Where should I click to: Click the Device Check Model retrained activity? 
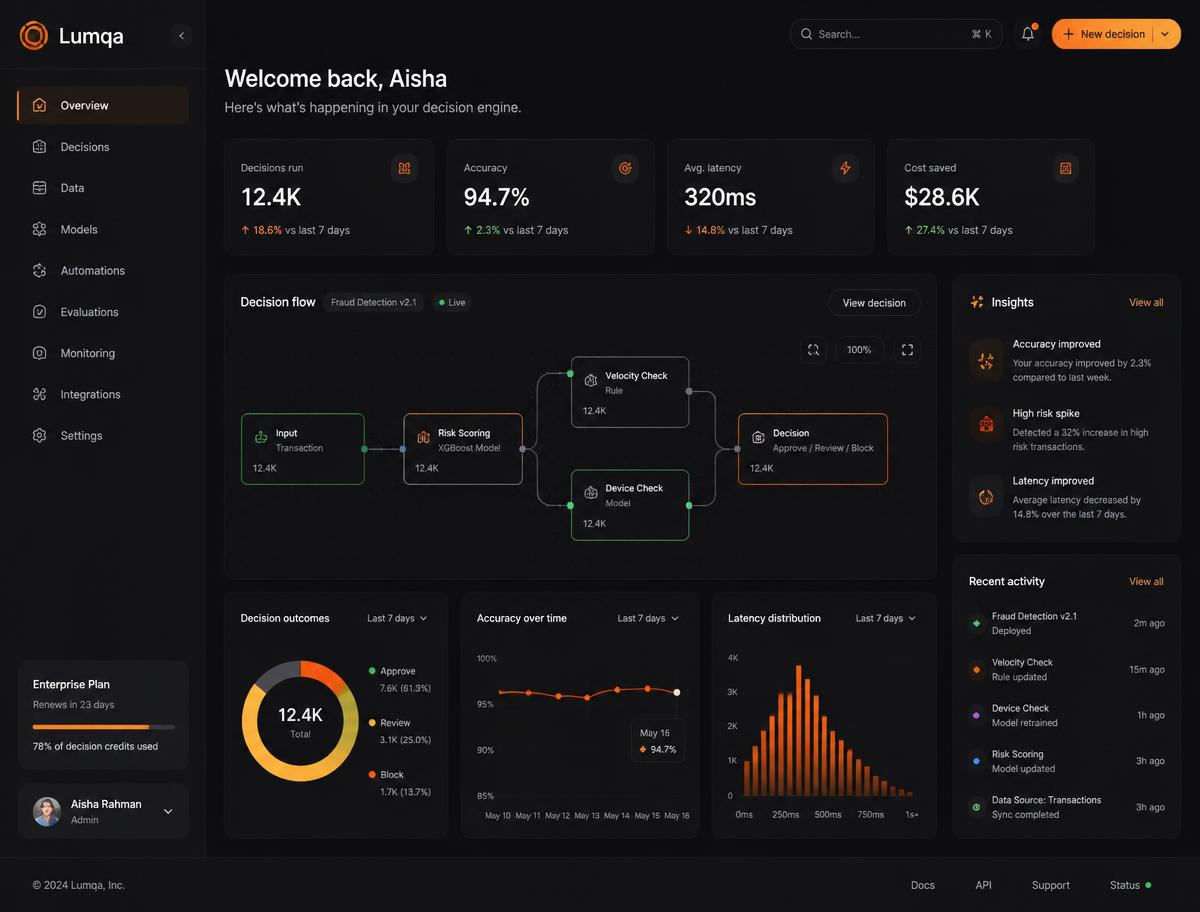click(x=1067, y=715)
